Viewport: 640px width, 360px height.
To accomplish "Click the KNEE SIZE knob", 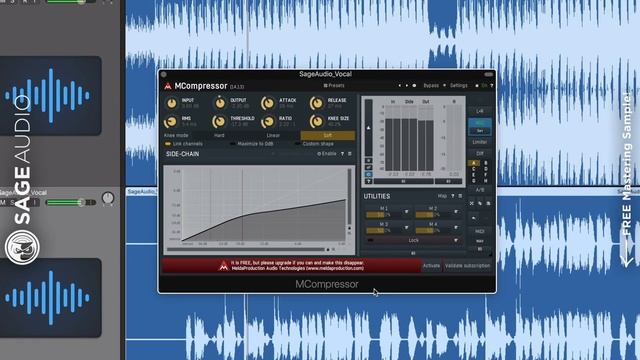I will pyautogui.click(x=316, y=121).
